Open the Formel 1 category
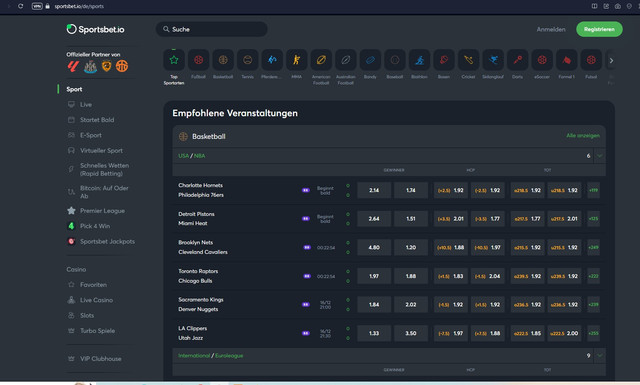This screenshot has height=385, width=640. [x=567, y=60]
